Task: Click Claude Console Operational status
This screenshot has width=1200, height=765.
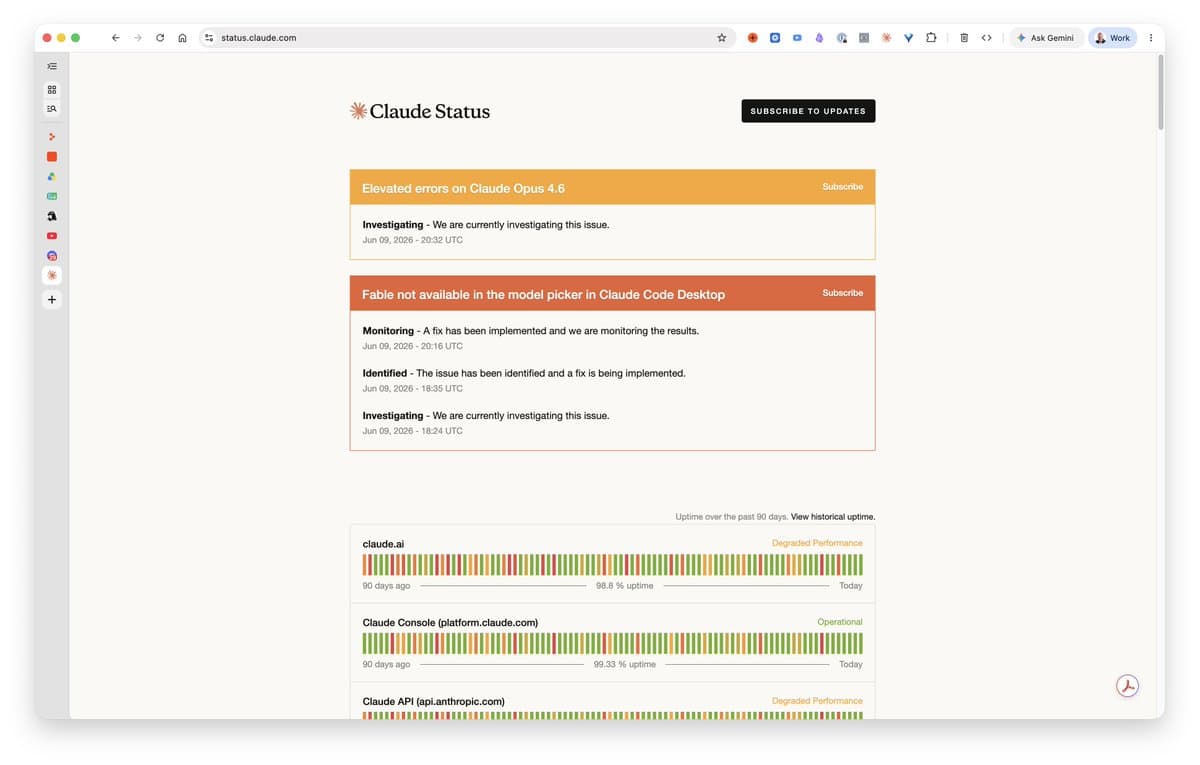Action: click(x=840, y=622)
